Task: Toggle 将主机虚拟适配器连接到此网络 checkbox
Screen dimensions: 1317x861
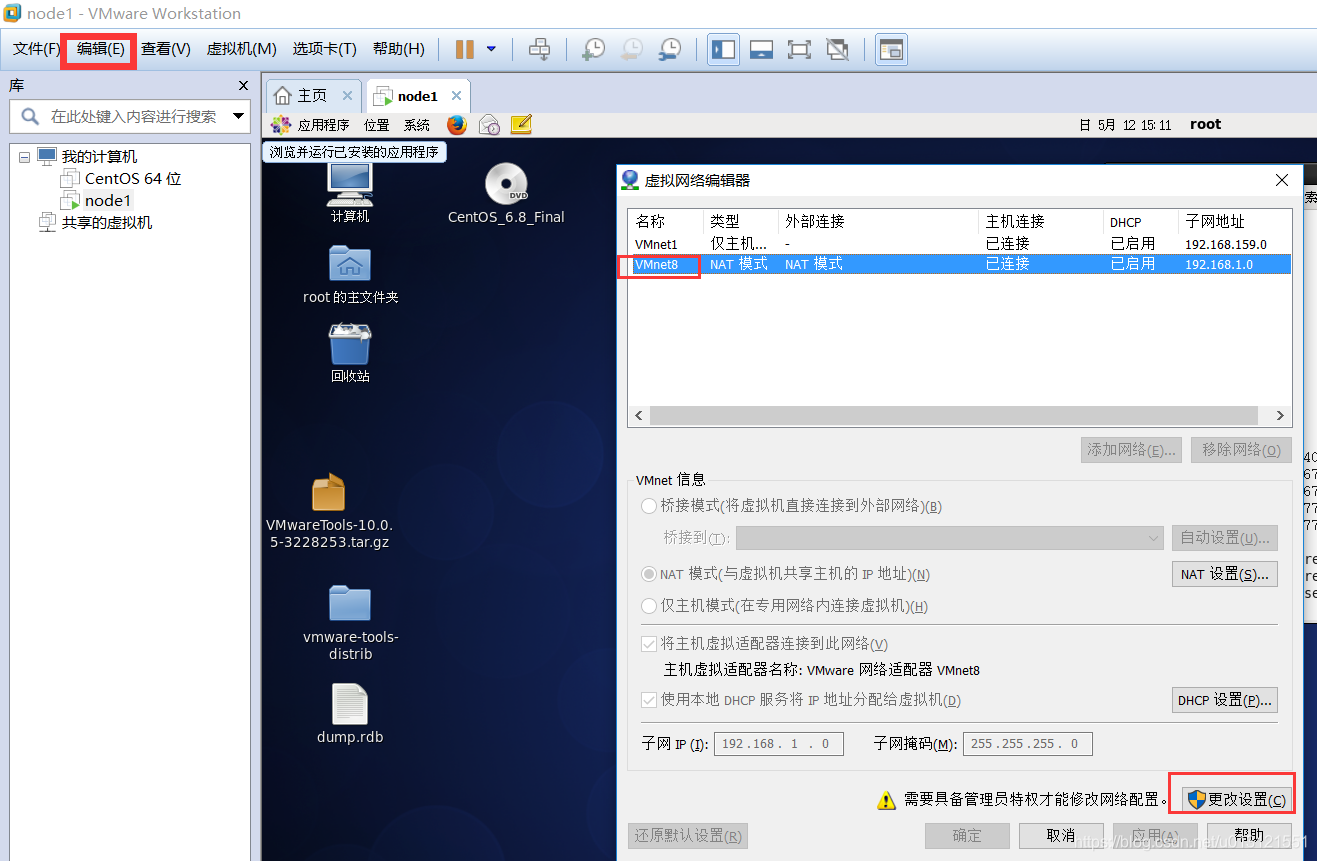Action: [650, 644]
